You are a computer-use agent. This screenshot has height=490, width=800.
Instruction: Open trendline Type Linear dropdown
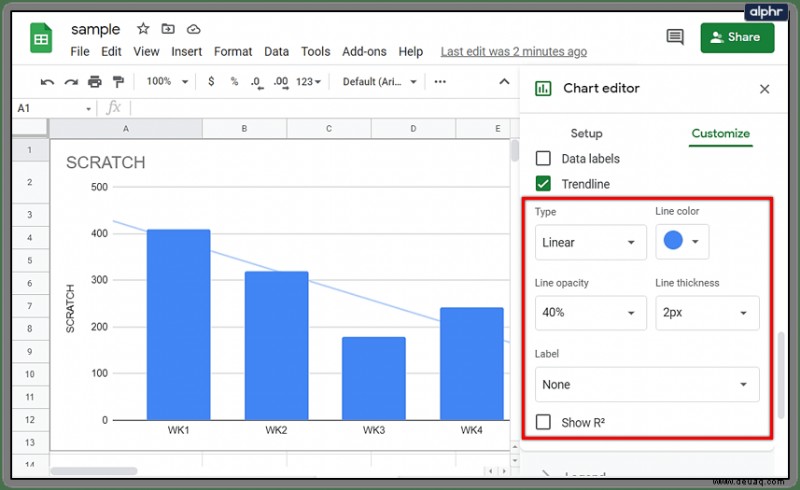coord(590,242)
